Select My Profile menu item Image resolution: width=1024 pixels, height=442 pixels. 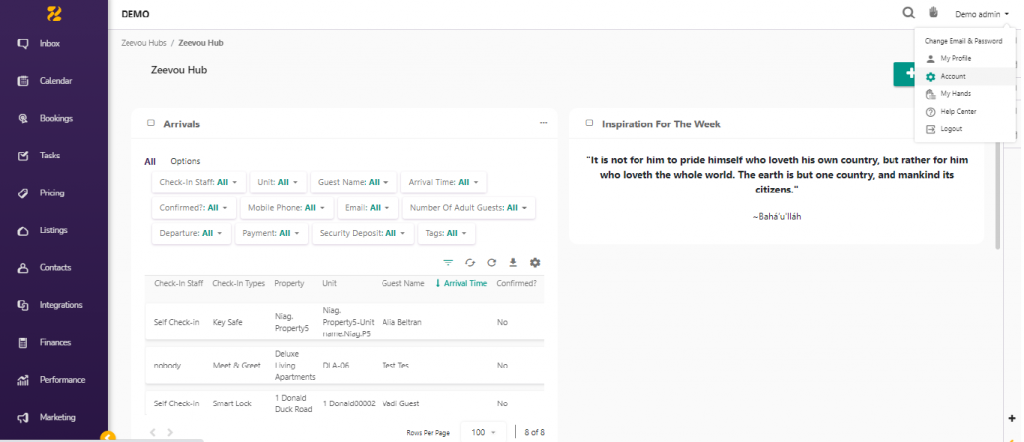(x=965, y=58)
